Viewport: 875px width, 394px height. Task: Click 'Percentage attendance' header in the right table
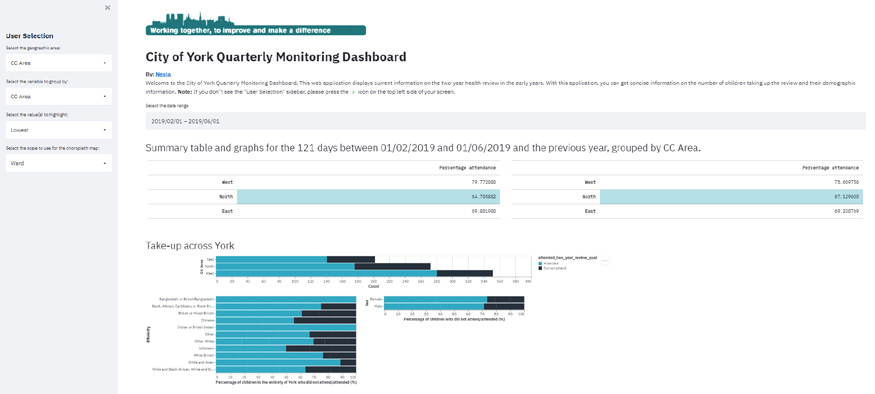tap(830, 167)
